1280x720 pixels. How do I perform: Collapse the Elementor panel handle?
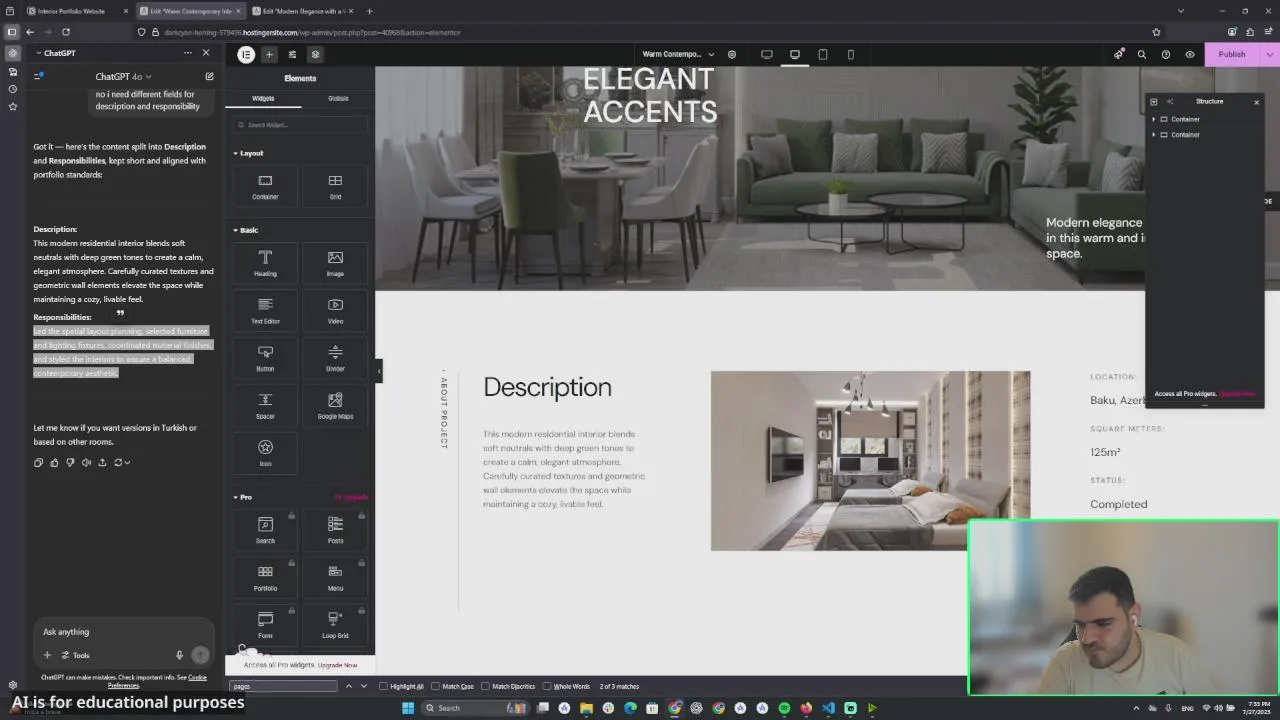[378, 371]
